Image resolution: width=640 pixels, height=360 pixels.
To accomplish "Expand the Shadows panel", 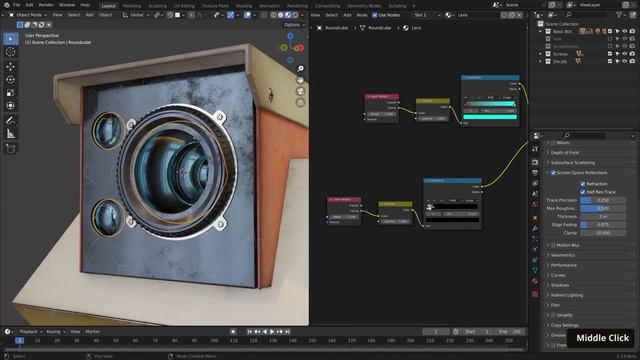I will (560, 285).
